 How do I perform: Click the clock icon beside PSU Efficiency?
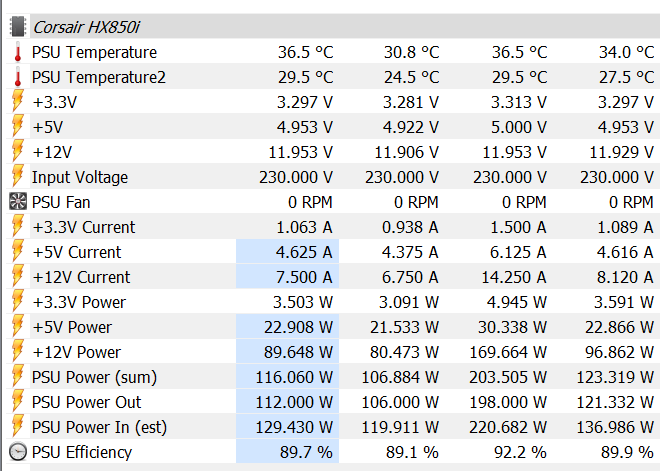pos(18,452)
